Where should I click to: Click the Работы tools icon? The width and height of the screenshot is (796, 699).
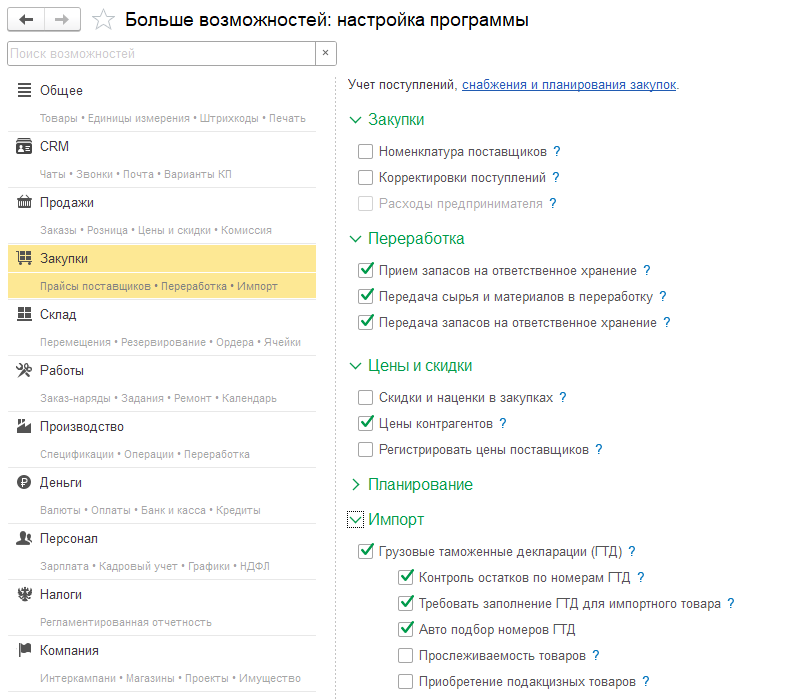tap(25, 370)
